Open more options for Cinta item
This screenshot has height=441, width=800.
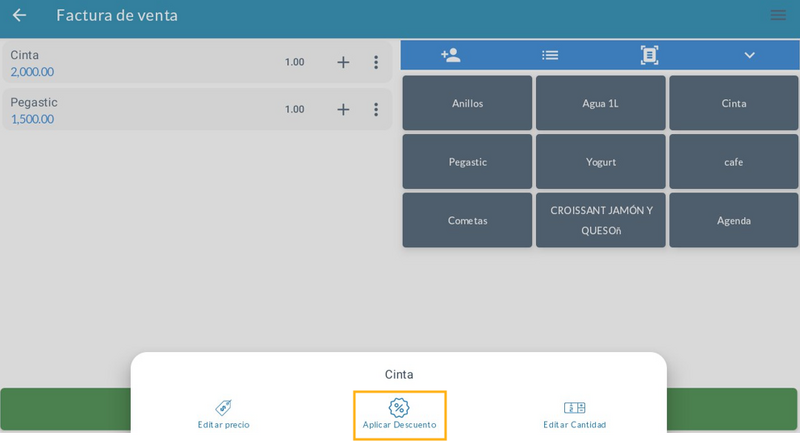point(376,63)
